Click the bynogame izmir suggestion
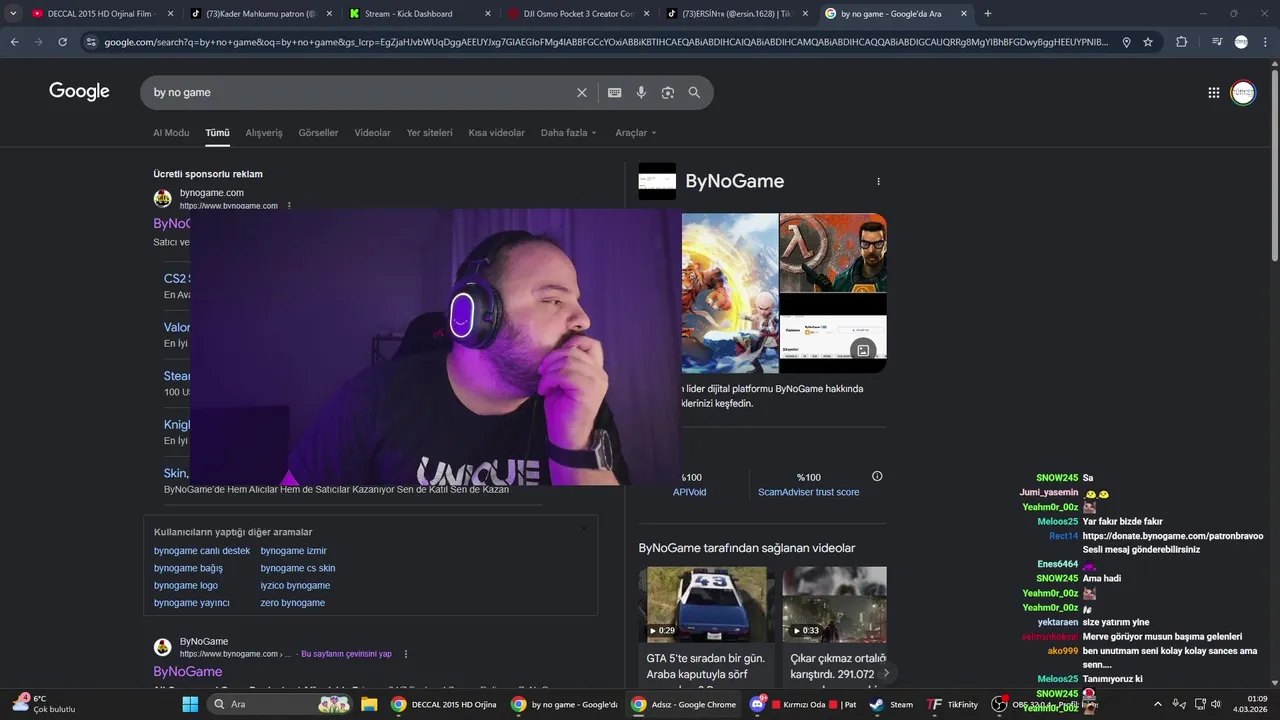Viewport: 1280px width, 720px height. (x=294, y=551)
